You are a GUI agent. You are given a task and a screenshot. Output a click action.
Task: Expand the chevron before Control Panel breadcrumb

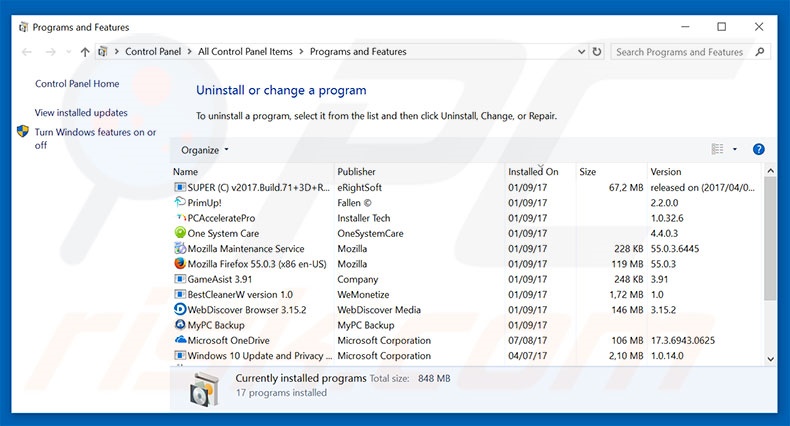pyautogui.click(x=116, y=51)
